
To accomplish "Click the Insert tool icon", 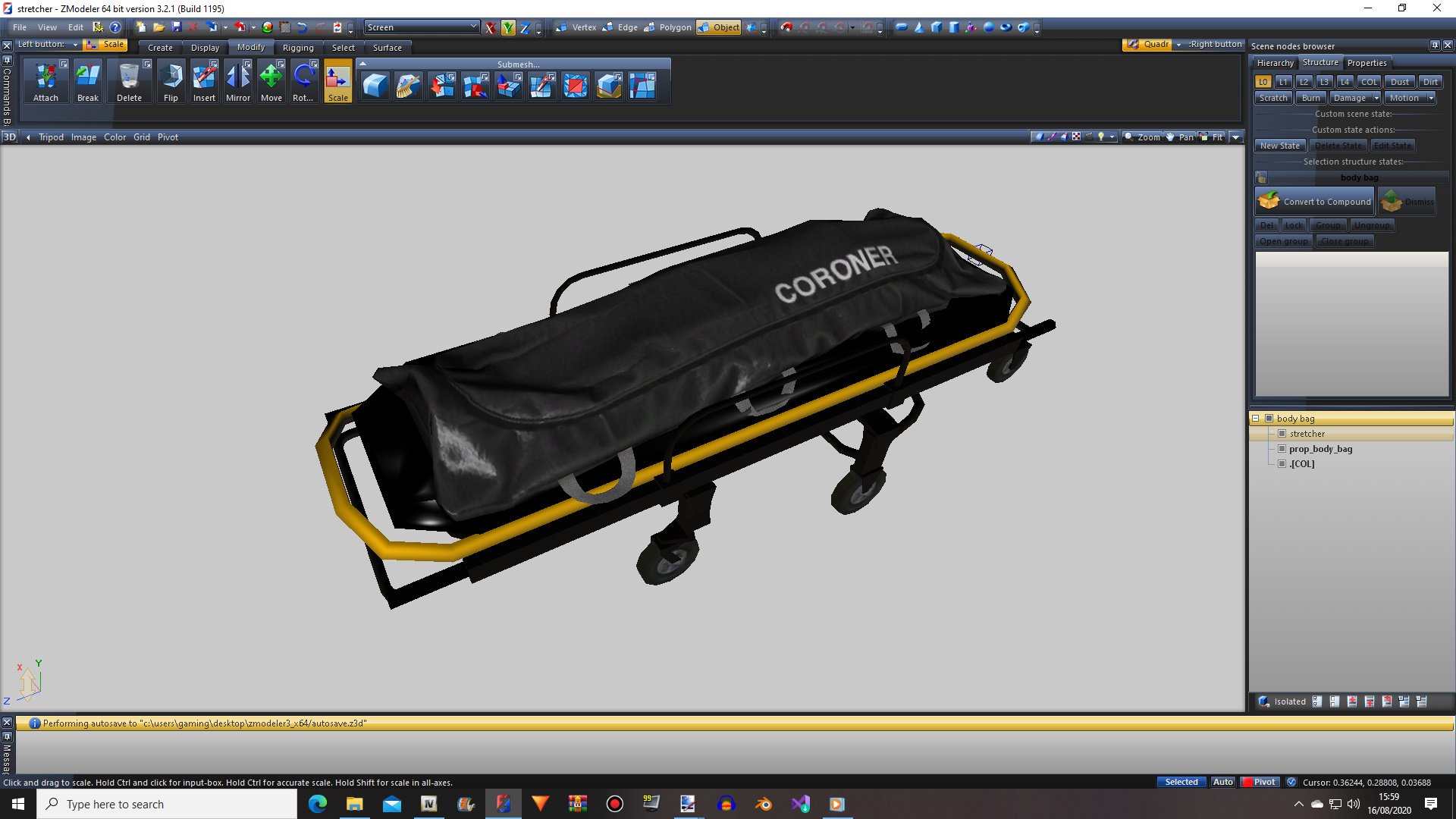I will coord(204,82).
